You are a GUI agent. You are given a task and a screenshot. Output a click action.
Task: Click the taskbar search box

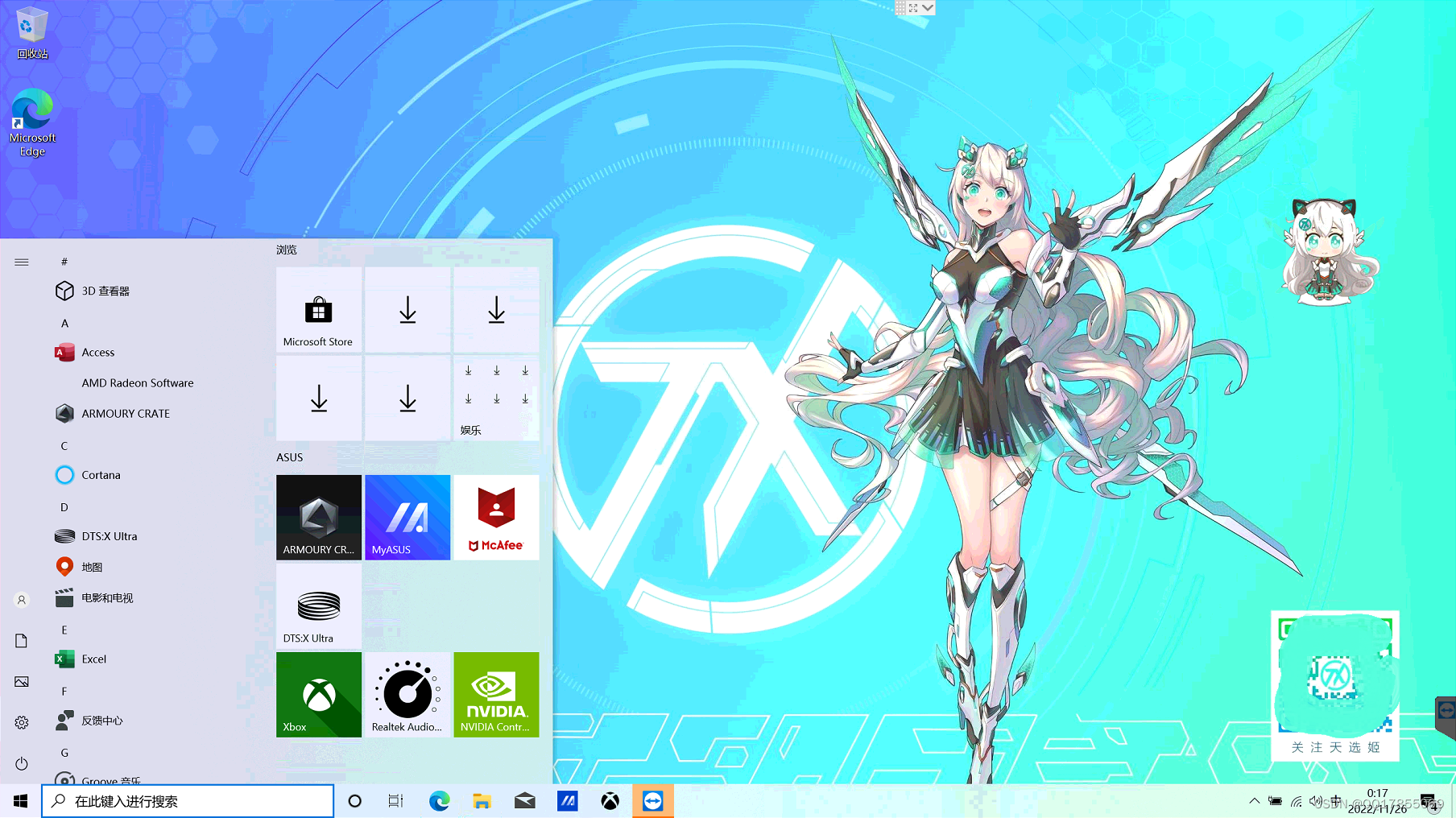188,801
